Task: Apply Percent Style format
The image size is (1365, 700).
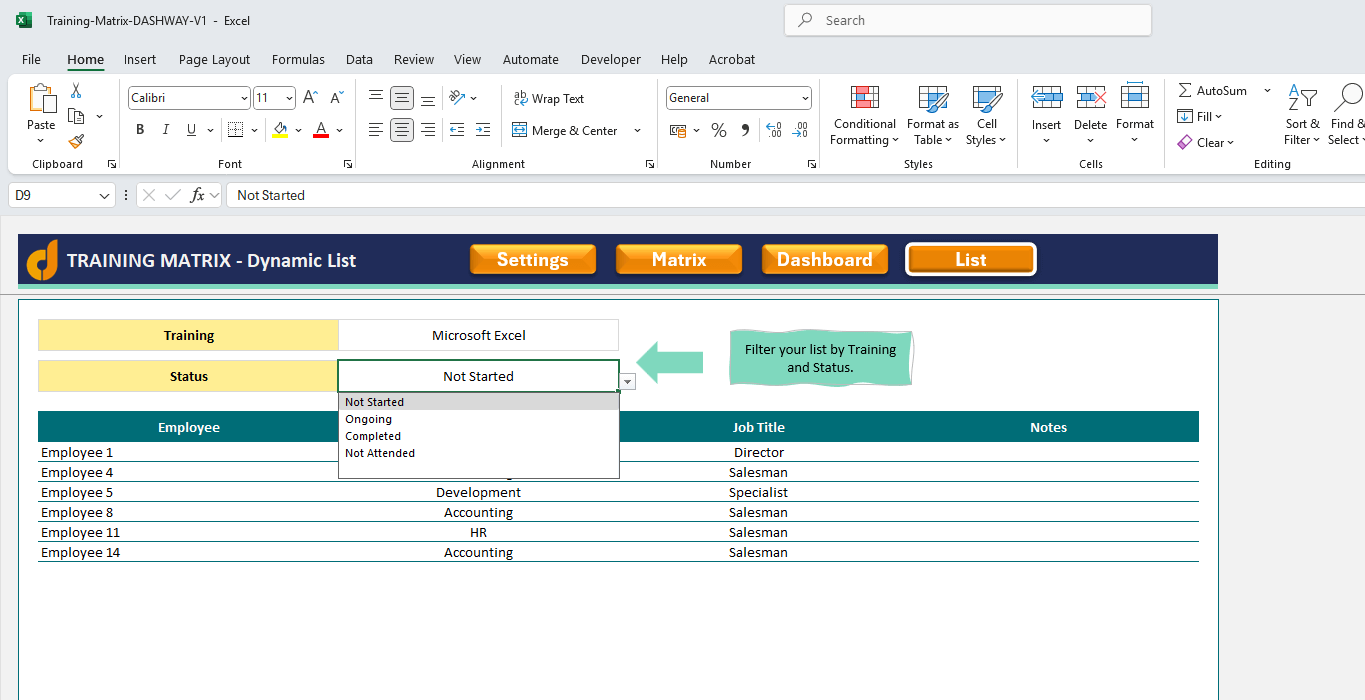Action: point(719,130)
